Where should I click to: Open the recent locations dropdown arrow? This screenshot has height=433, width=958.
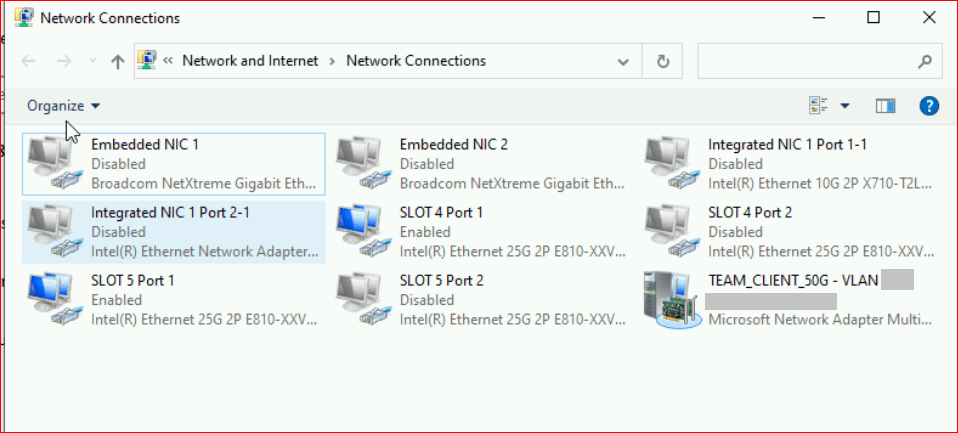[92, 61]
